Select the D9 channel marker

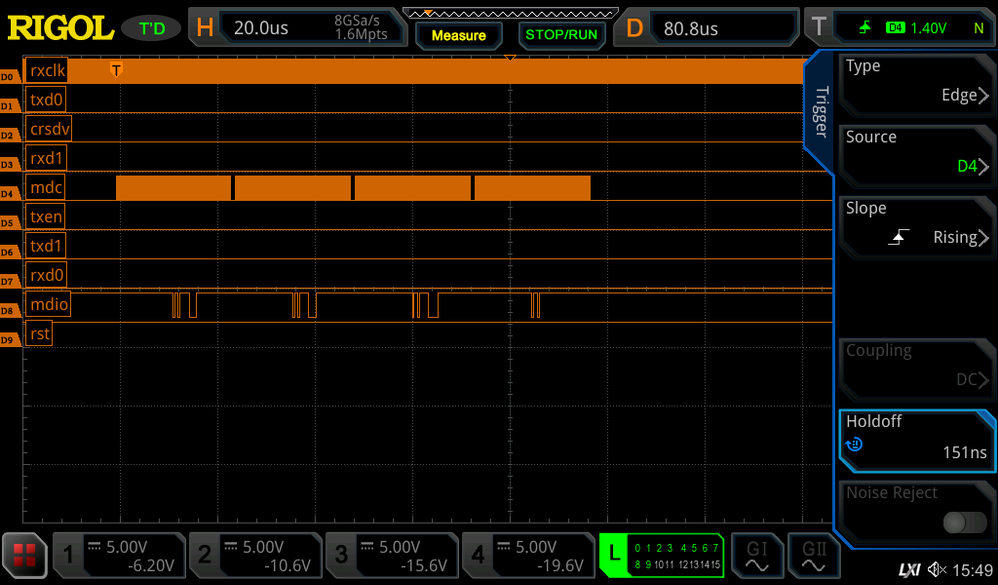[9, 340]
